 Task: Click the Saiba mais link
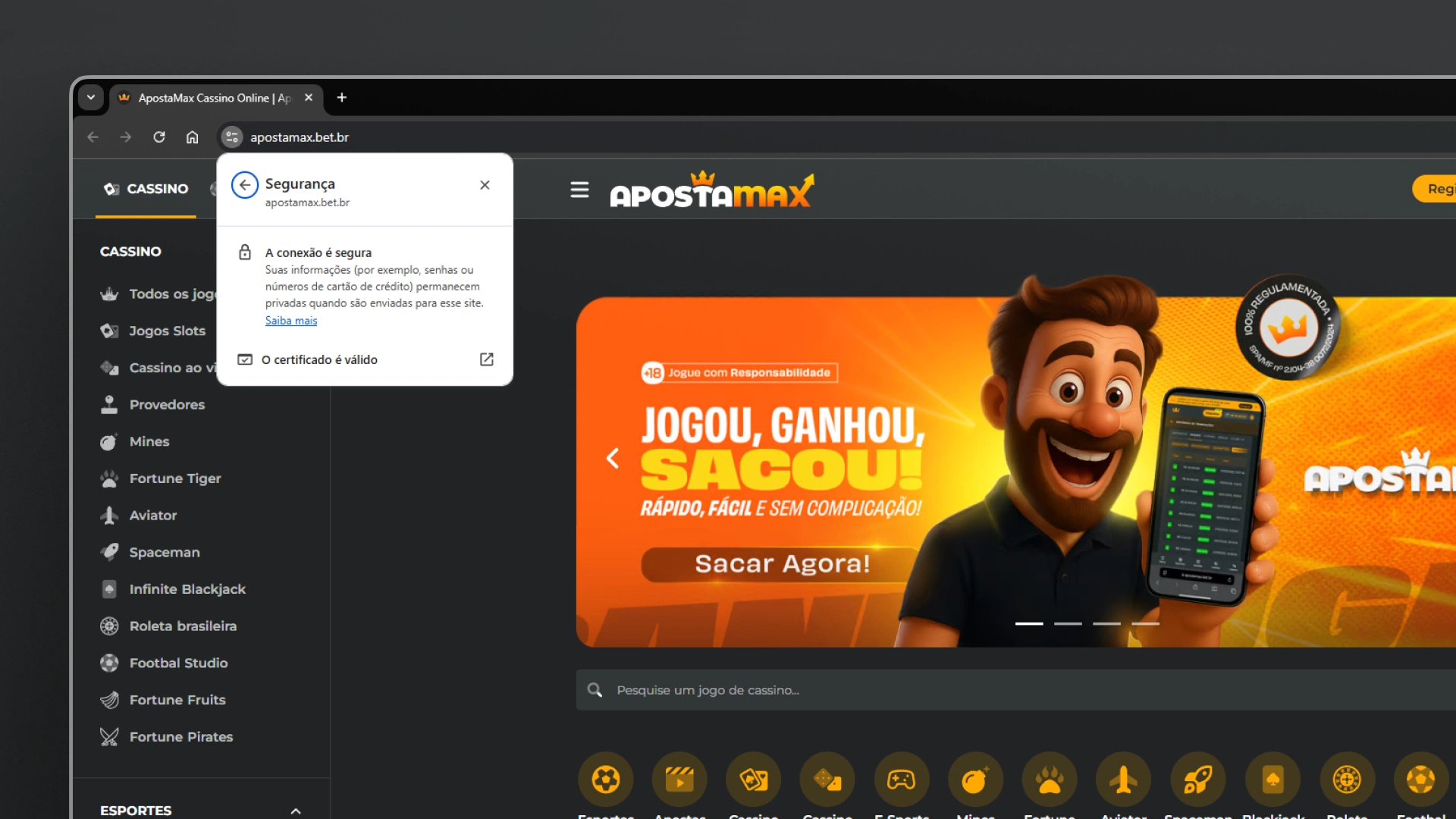(x=291, y=321)
